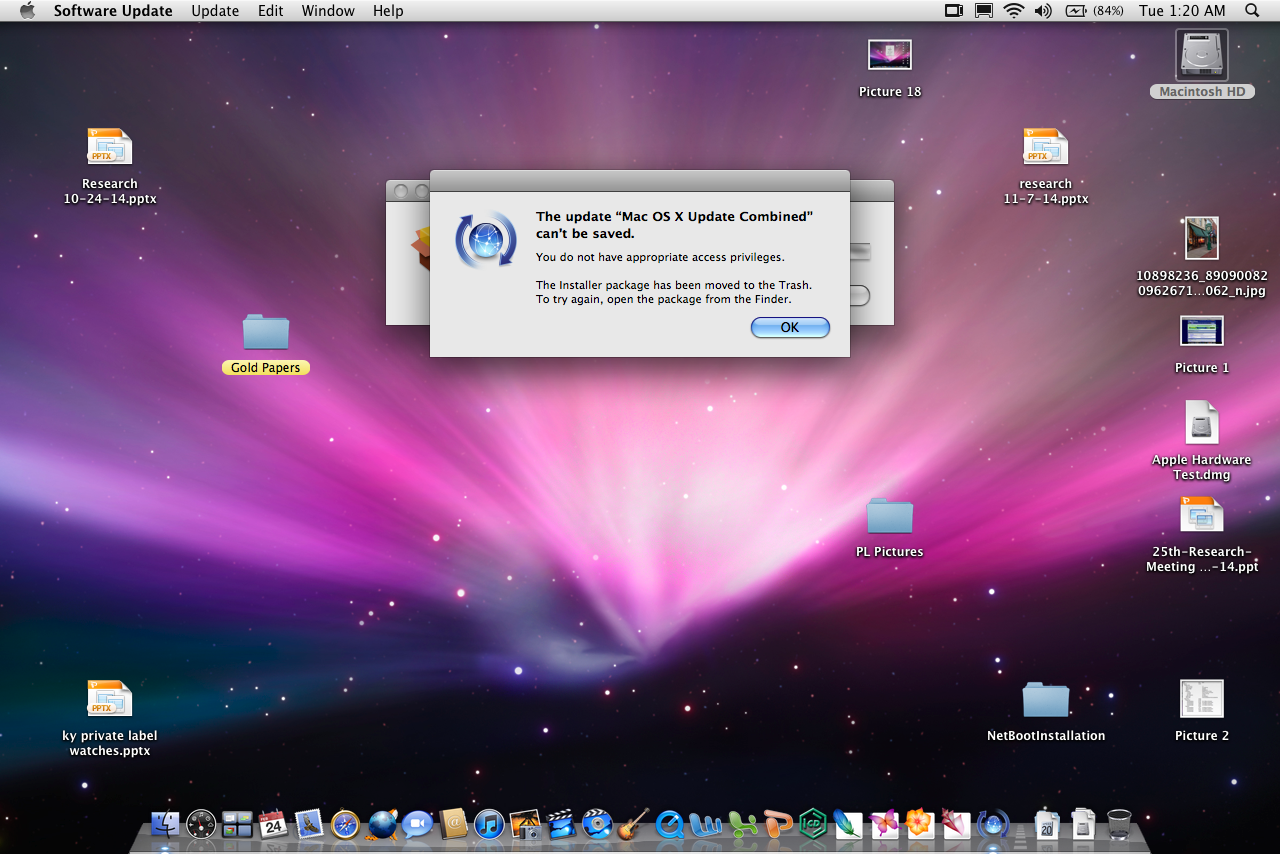The image size is (1280, 854).
Task: Open the Update menu
Action: click(x=215, y=11)
